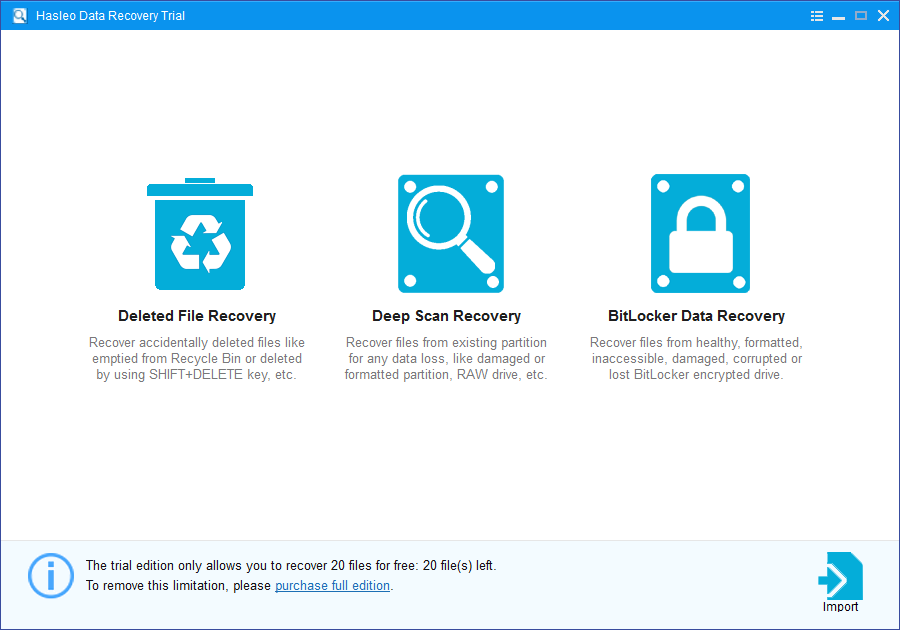Image resolution: width=900 pixels, height=630 pixels.
Task: Open the list menu icon in title bar
Action: (x=816, y=15)
